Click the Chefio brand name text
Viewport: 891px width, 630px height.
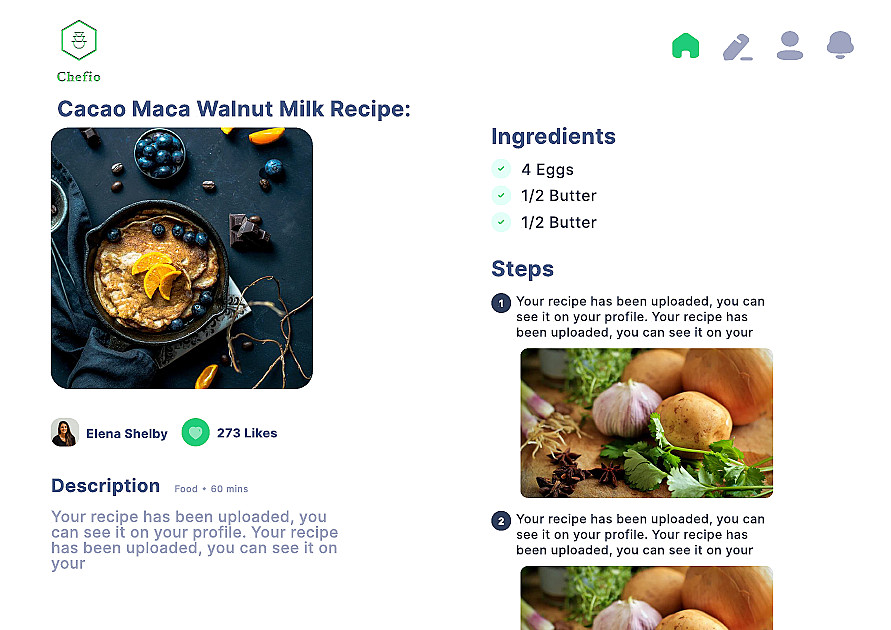click(x=78, y=77)
